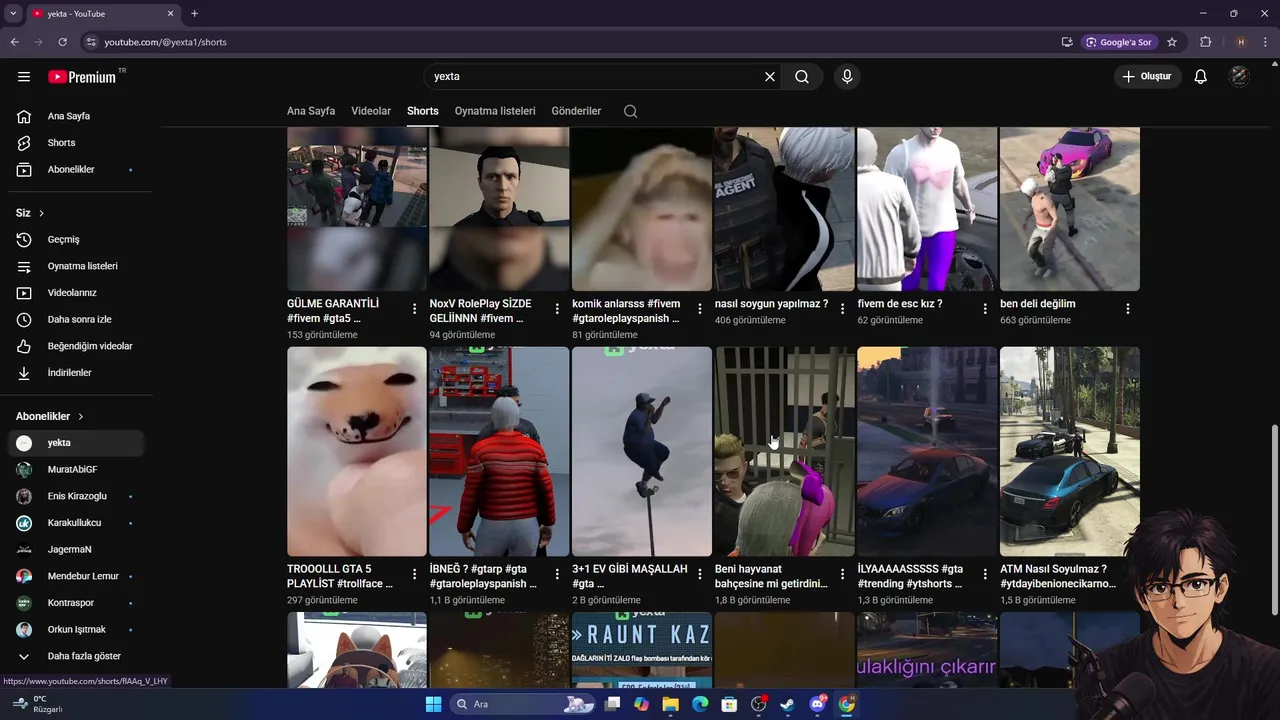This screenshot has width=1280, height=720.
Task: Install app icon in address bar
Action: pos(1067,42)
